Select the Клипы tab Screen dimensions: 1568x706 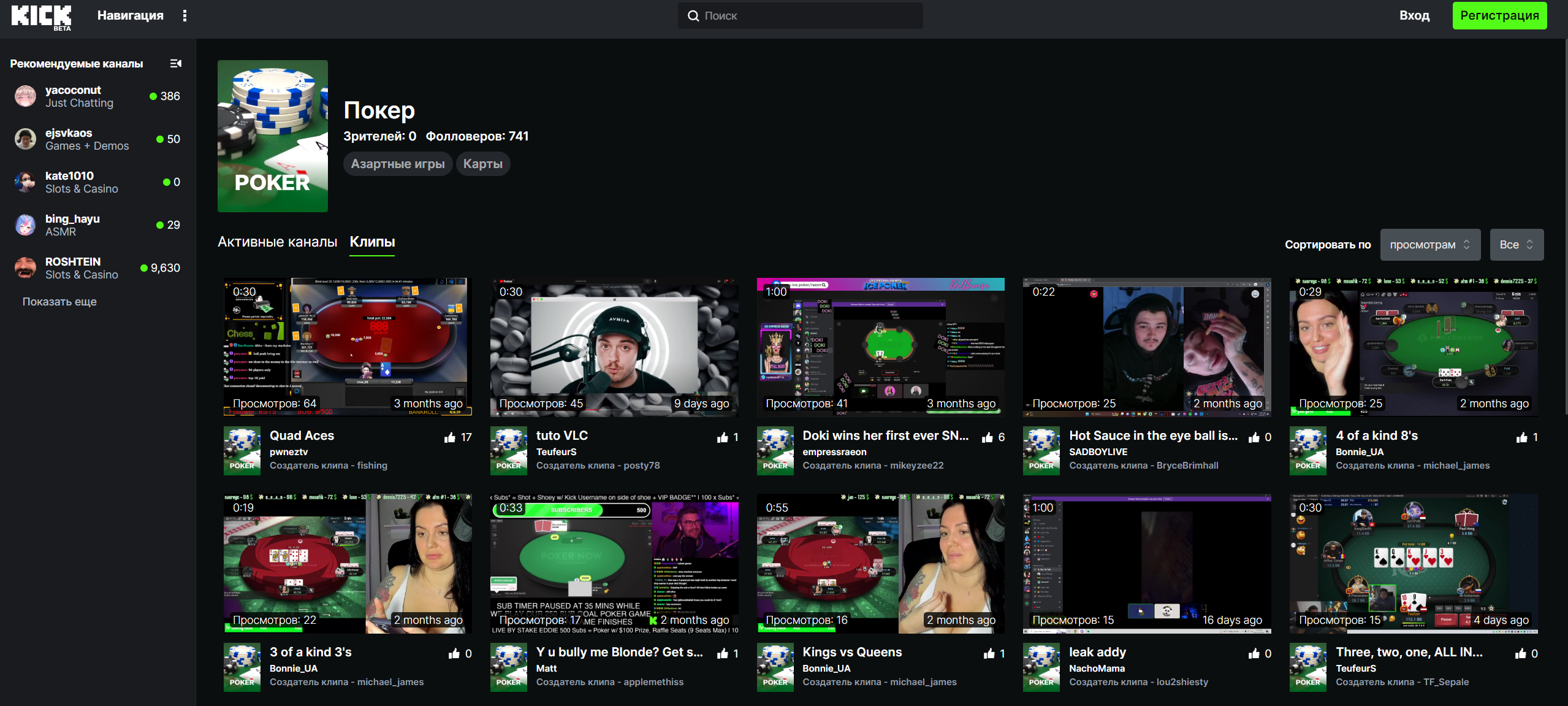pyautogui.click(x=372, y=242)
